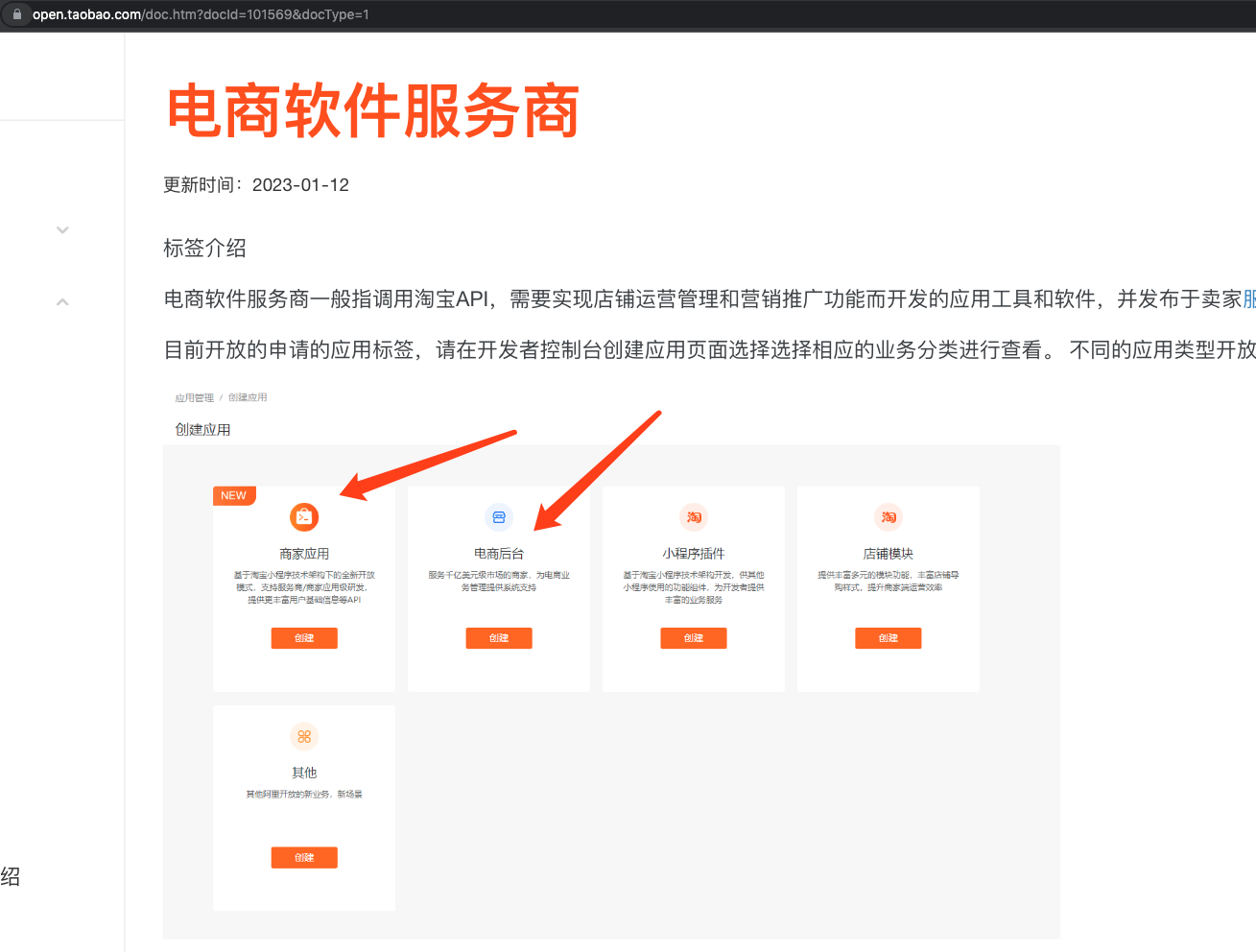
Task: Select the open.taobao.com URL in the address bar
Action: coord(201,14)
